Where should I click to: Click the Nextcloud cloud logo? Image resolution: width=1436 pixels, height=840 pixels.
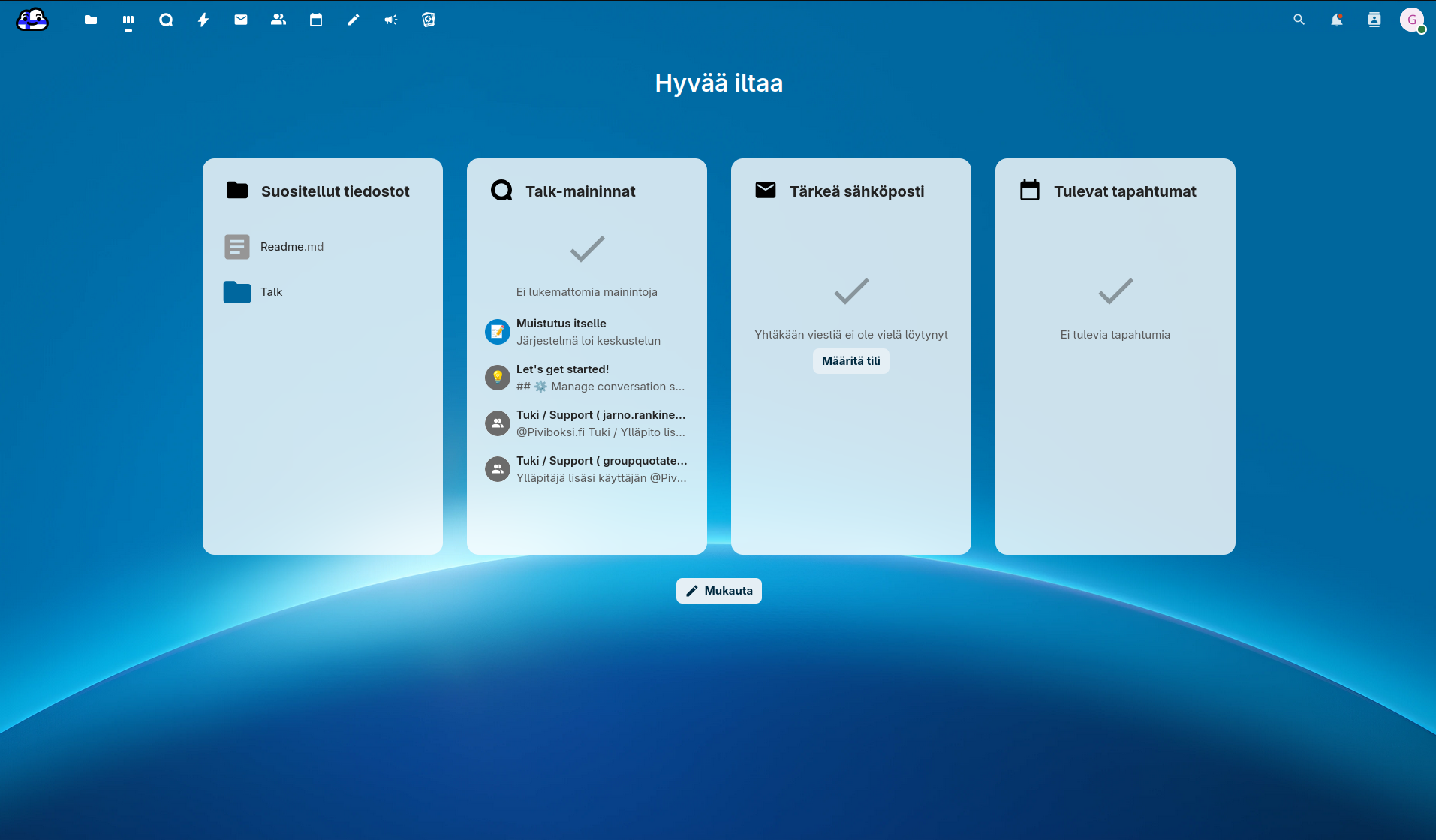click(x=32, y=20)
